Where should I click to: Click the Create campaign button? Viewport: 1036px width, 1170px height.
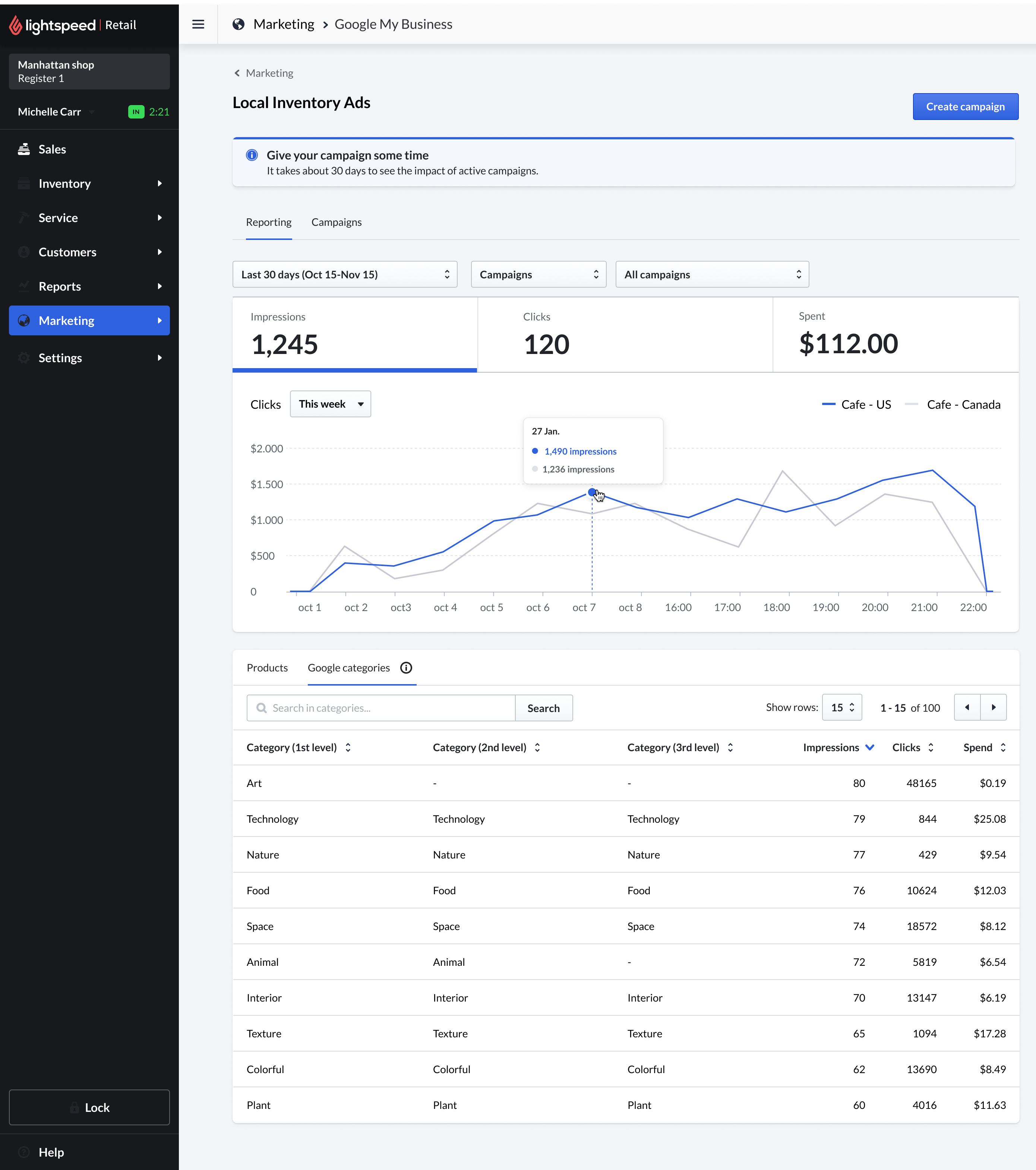[965, 107]
